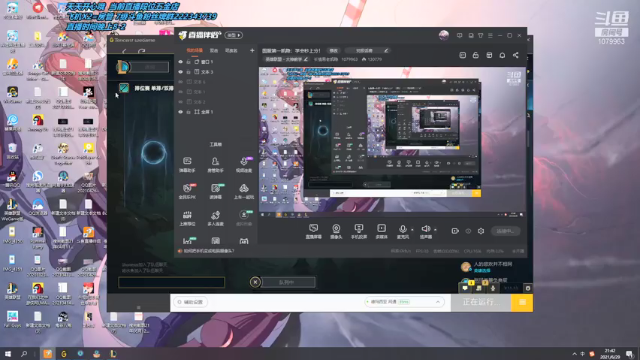640x360 pixels.
Task: Open the notification center on the taskbar
Action: tap(630, 353)
